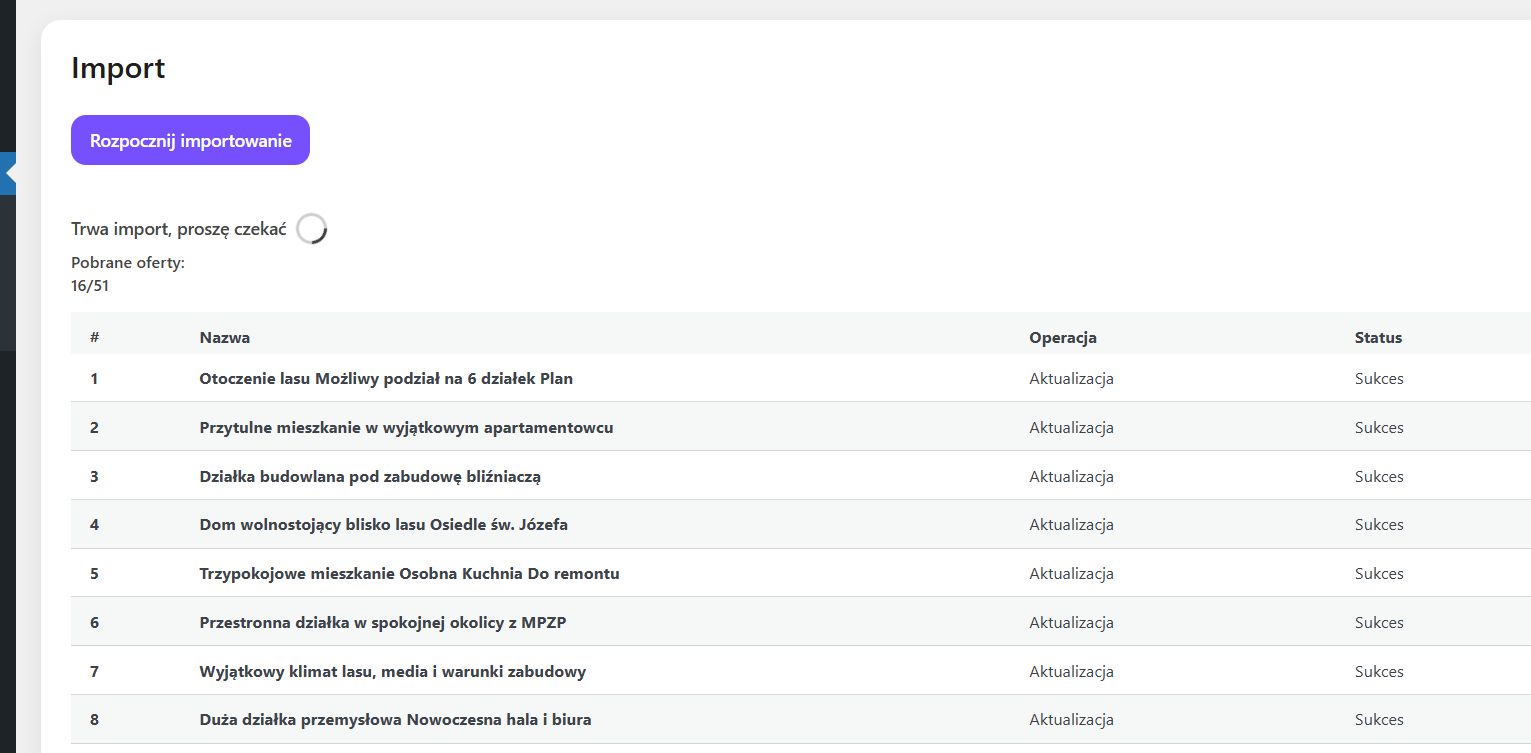
Task: Open "Przestronna działka w spokojnej okolicy z MPZP"
Action: [x=383, y=623]
